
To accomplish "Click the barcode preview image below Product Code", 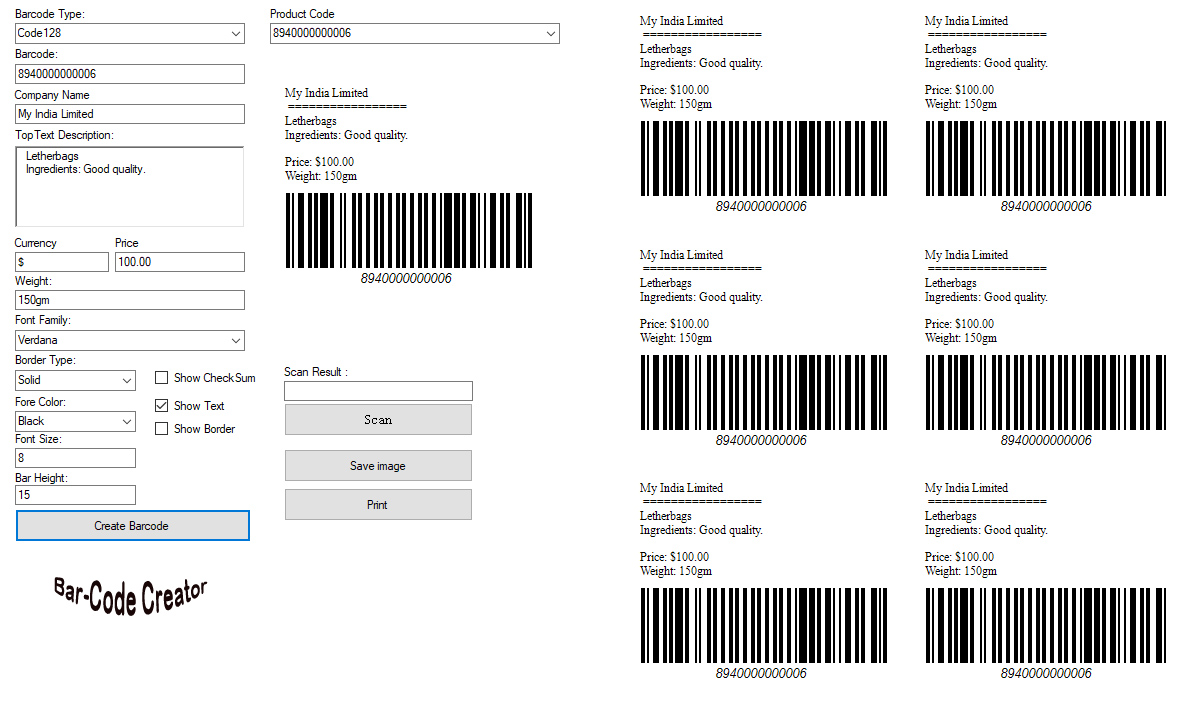I will point(409,230).
